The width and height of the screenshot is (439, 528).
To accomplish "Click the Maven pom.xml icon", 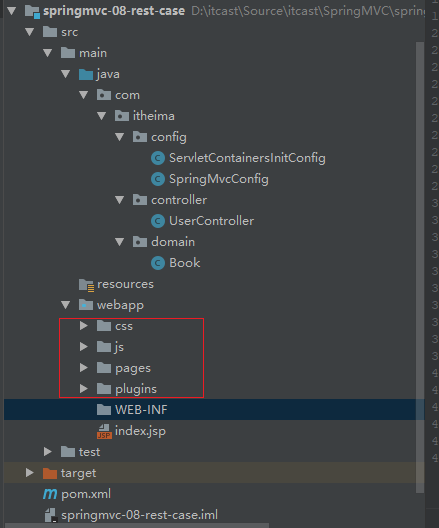I will point(50,494).
